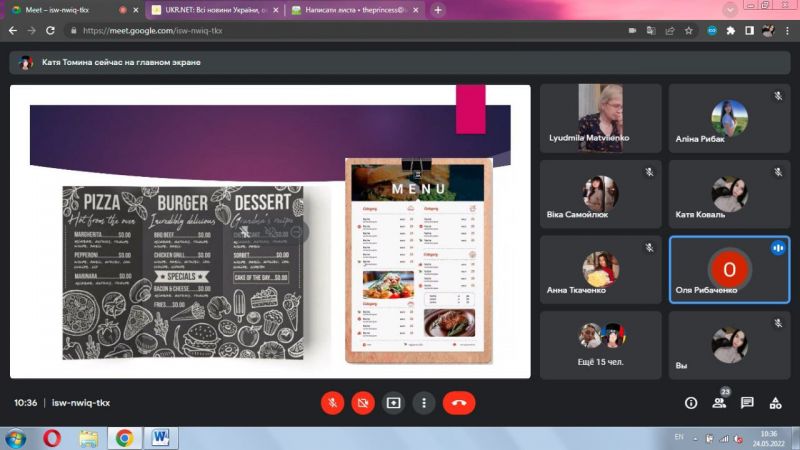800x450 pixels.
Task: Open the Chrome profile avatar
Action: pyautogui.click(x=768, y=31)
